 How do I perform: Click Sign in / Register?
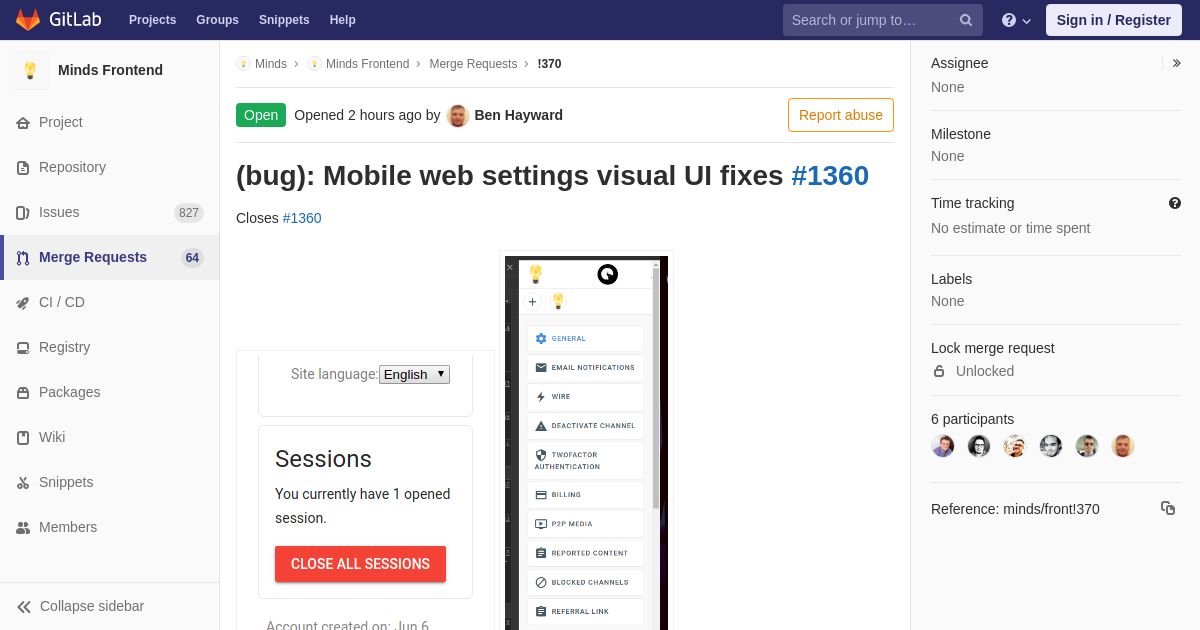point(1113,20)
